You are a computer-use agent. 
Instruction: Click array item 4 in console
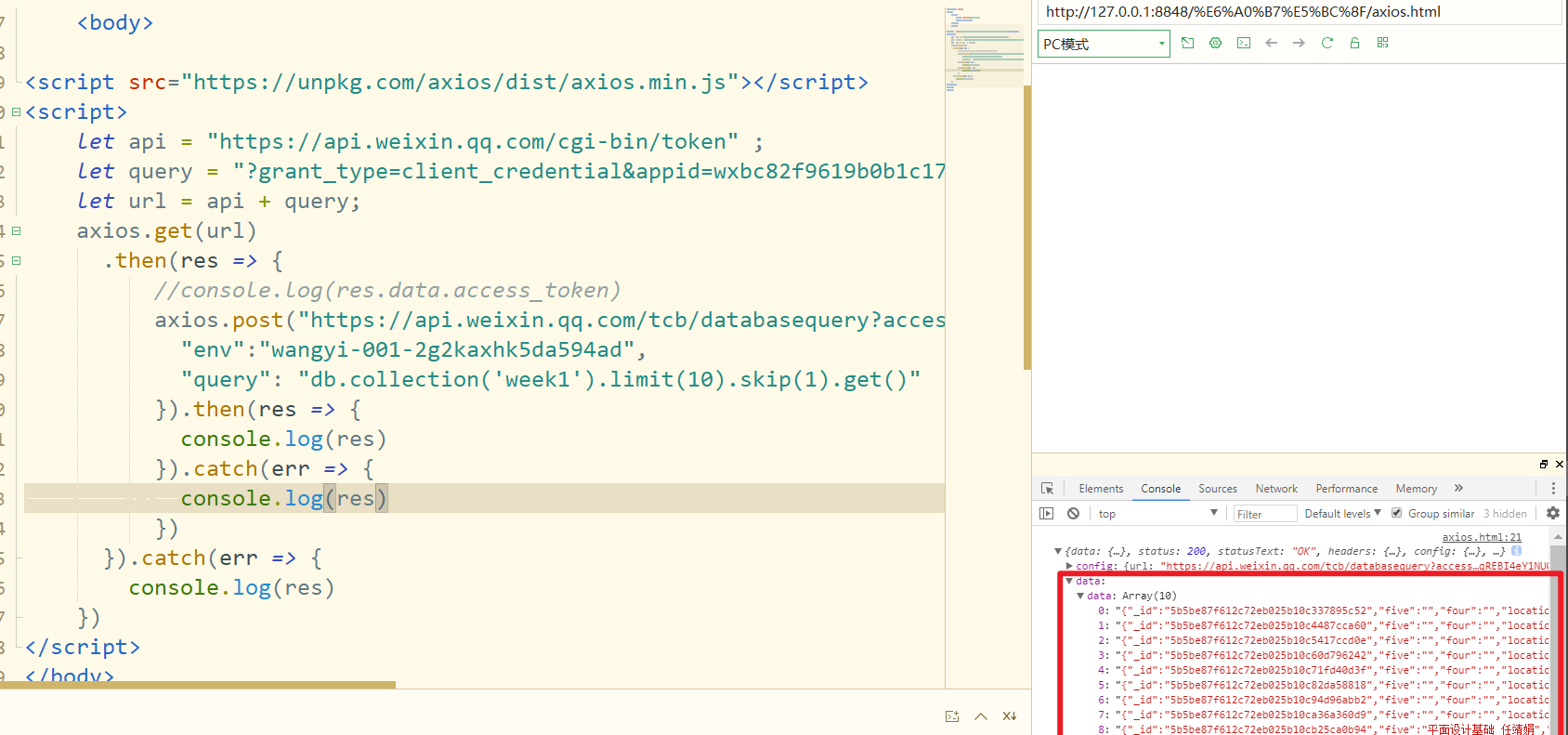click(x=1323, y=670)
